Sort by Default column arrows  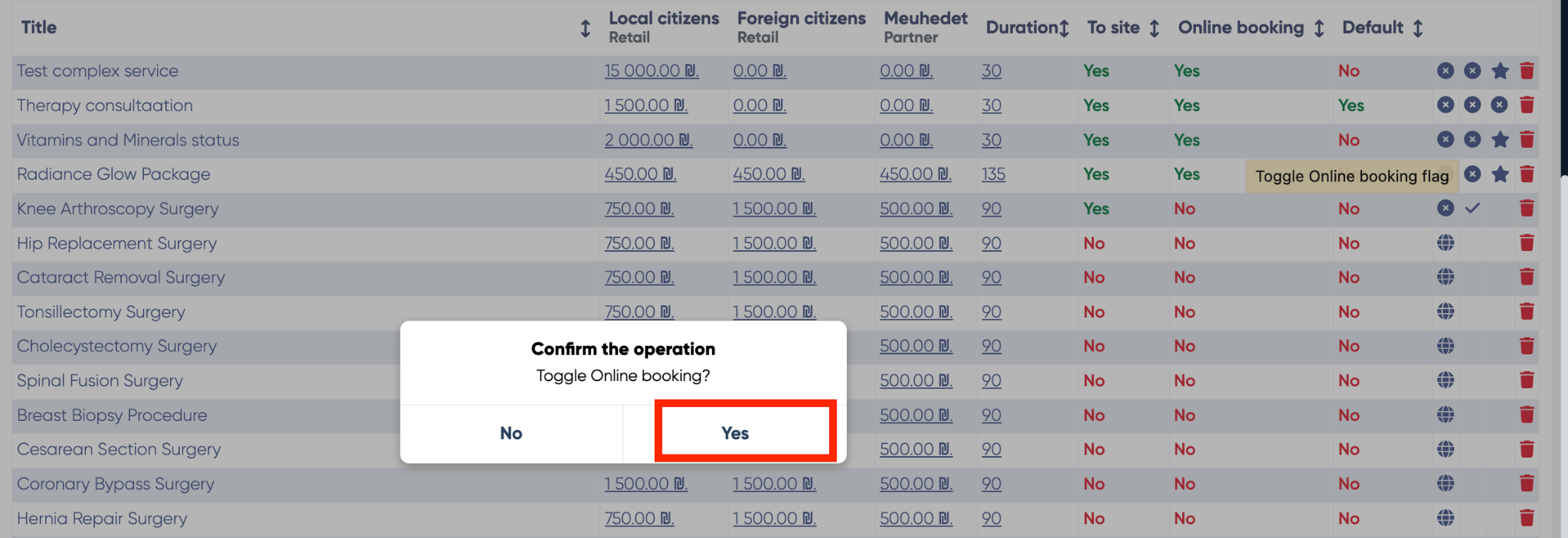click(x=1417, y=28)
